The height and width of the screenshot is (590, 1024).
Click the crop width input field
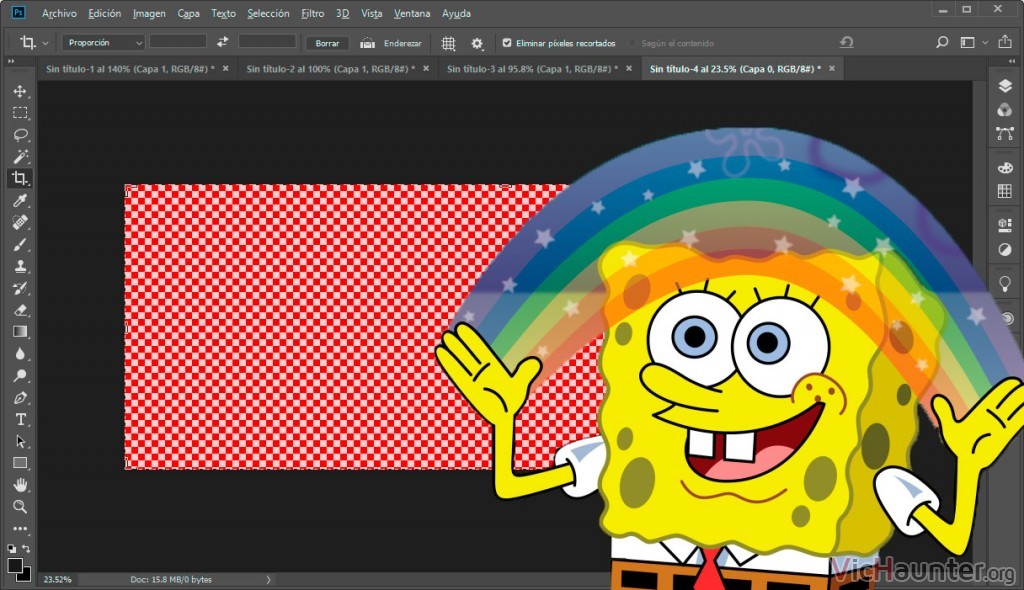coord(178,42)
